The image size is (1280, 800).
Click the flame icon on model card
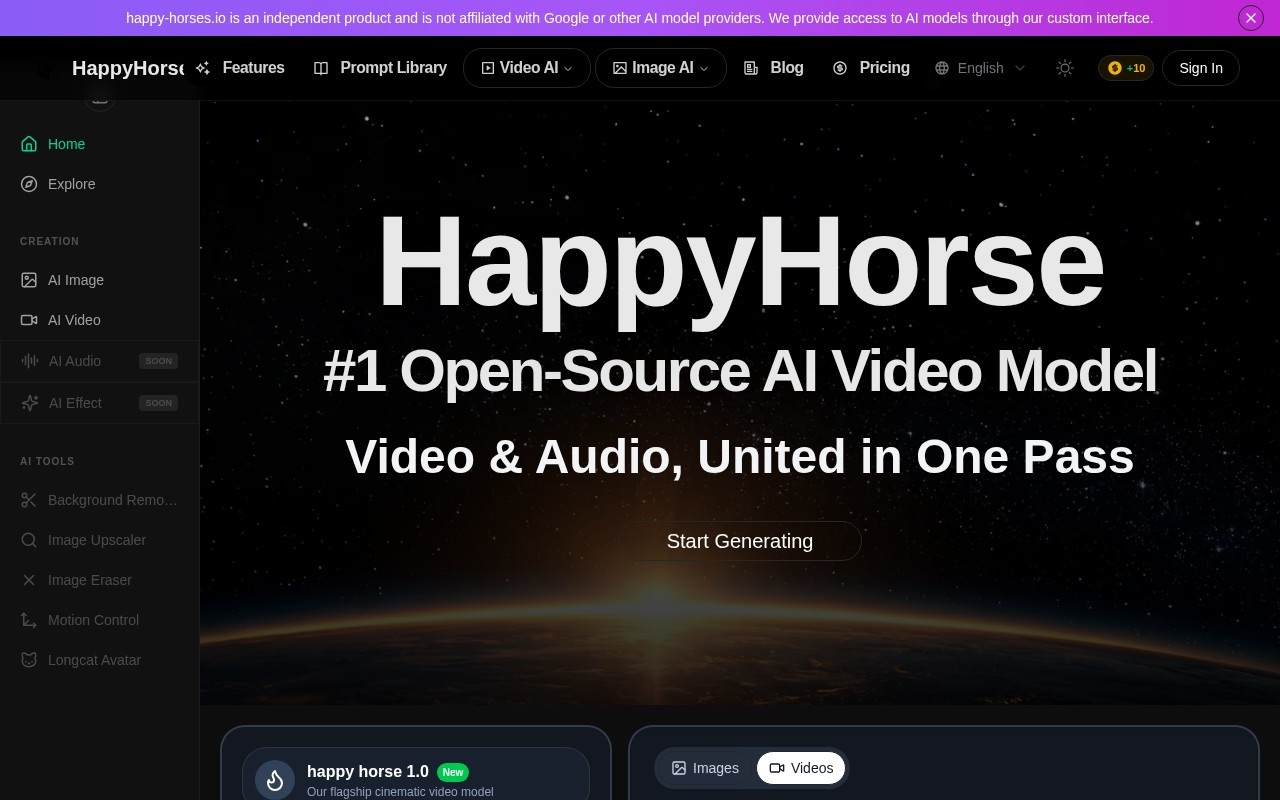pyautogui.click(x=275, y=781)
